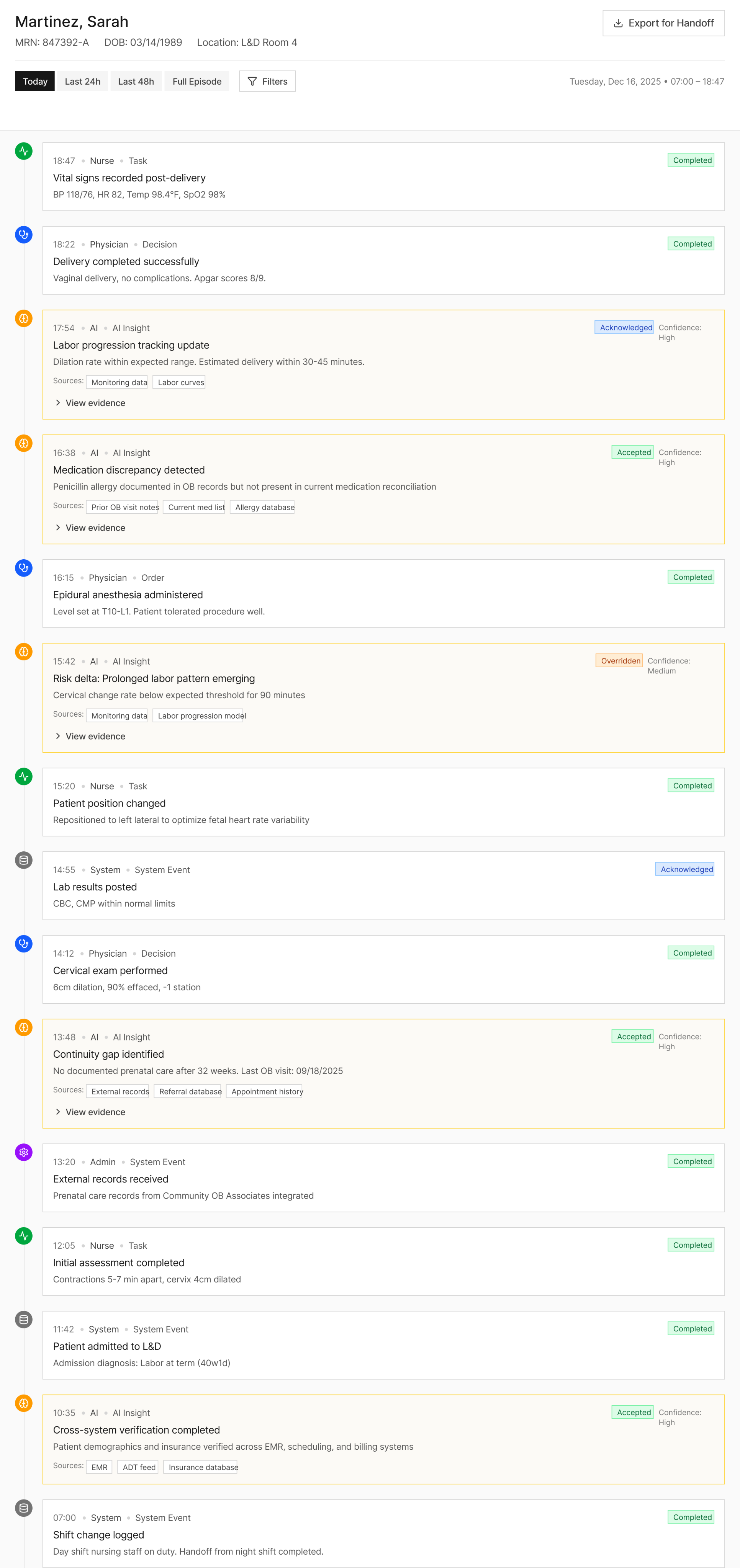Click the Export for Handoff button
This screenshot has width=740, height=1568.
pos(663,23)
